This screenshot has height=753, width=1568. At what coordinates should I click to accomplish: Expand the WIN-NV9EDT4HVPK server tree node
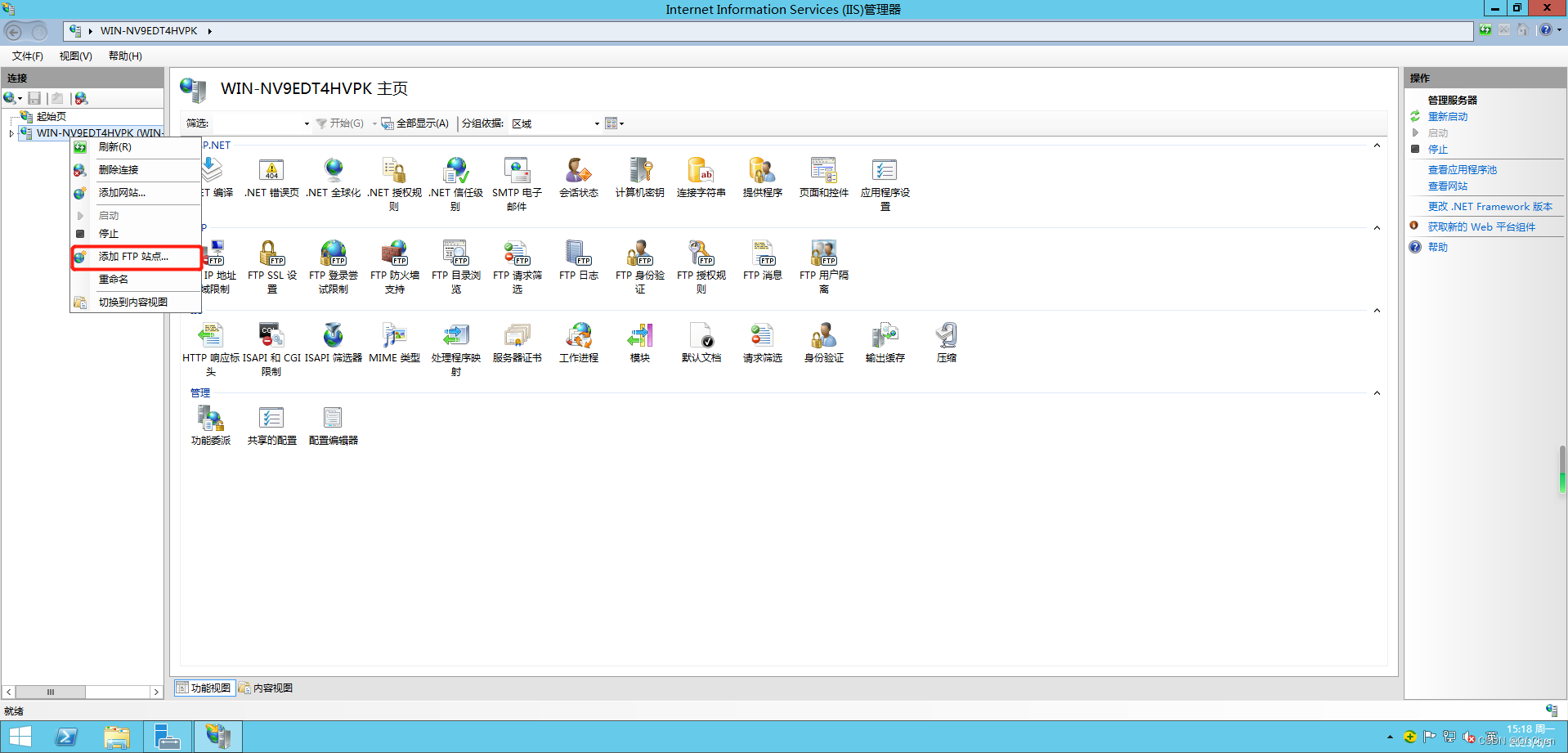11,133
